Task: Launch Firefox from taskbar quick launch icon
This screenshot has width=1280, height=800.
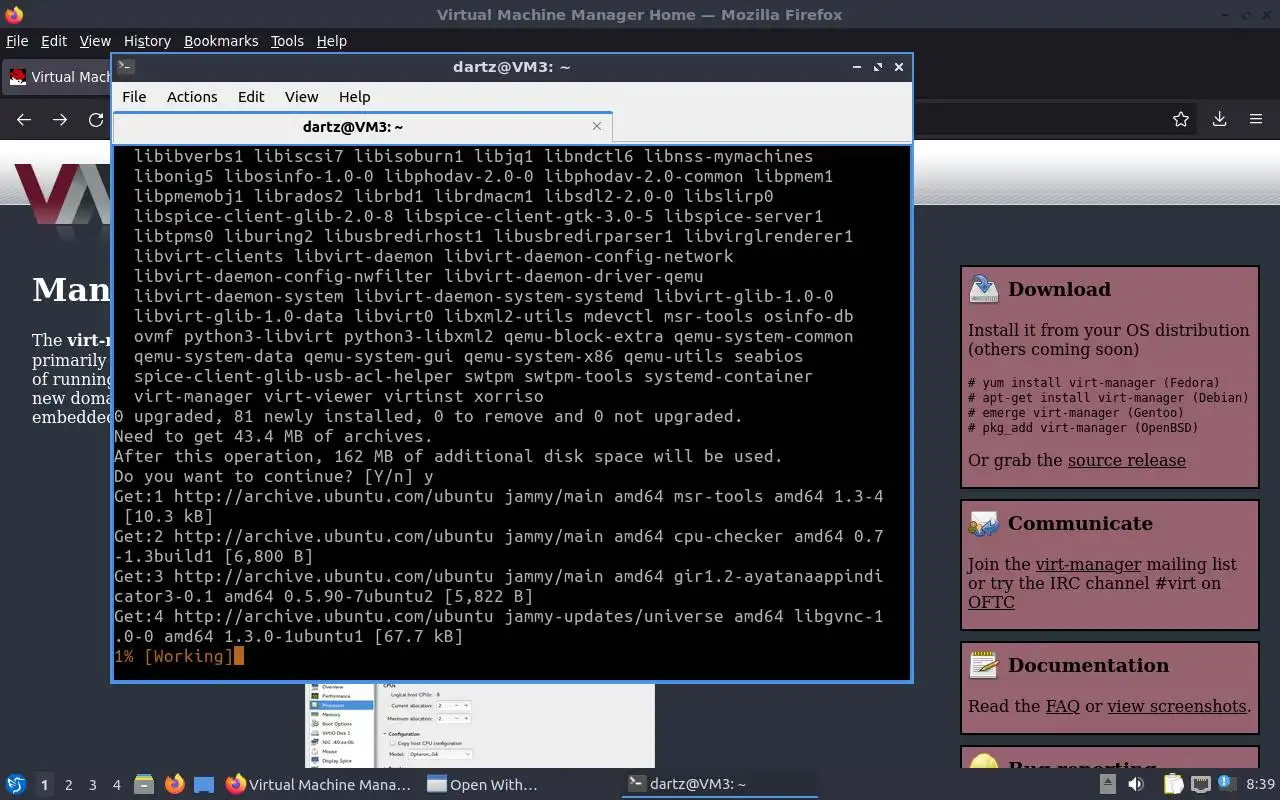Action: (174, 785)
